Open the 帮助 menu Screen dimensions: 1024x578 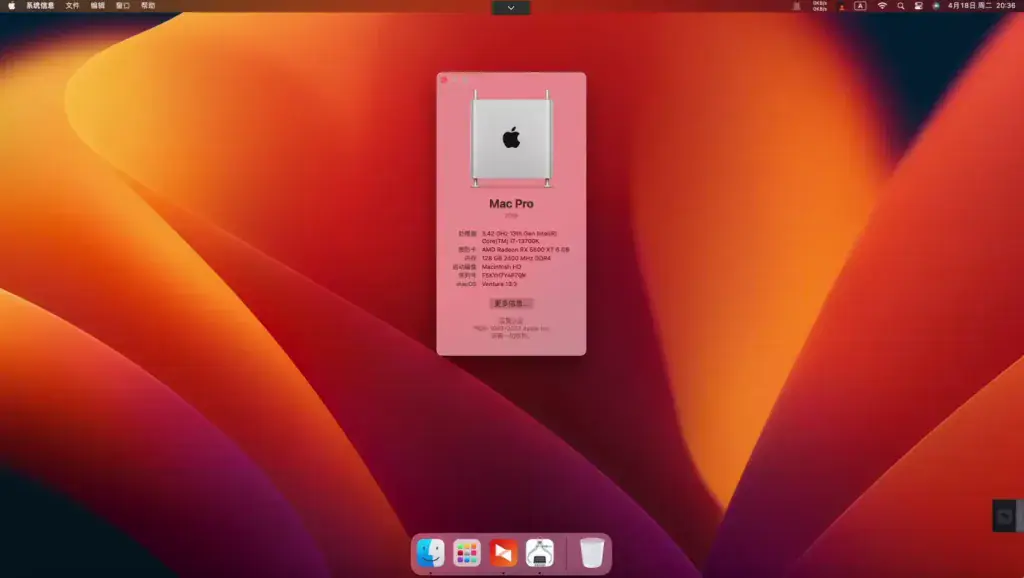click(x=148, y=6)
